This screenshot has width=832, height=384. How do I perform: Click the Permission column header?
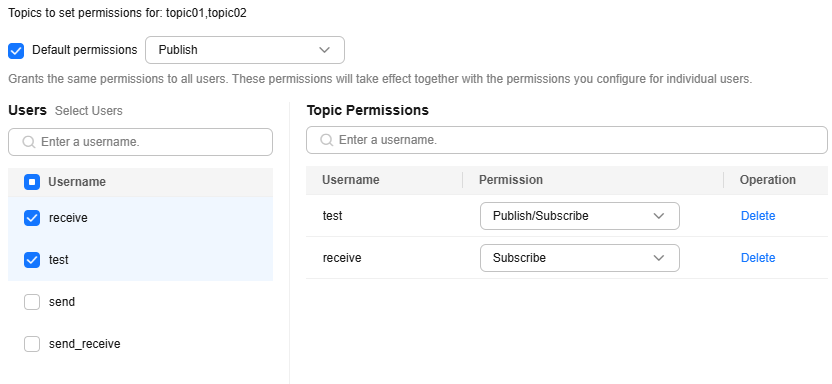point(510,180)
